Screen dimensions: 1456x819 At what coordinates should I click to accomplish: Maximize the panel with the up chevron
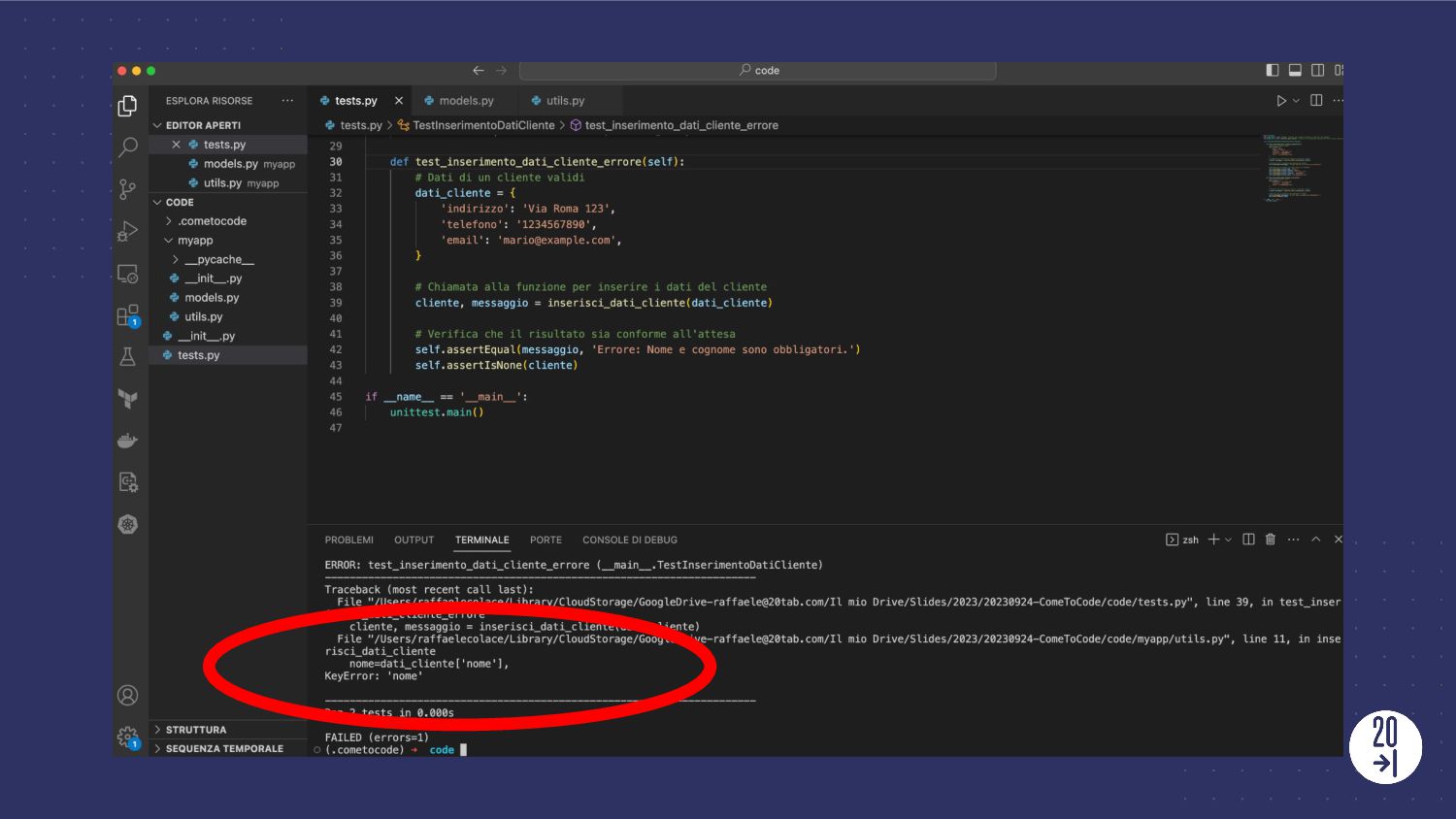point(1316,540)
